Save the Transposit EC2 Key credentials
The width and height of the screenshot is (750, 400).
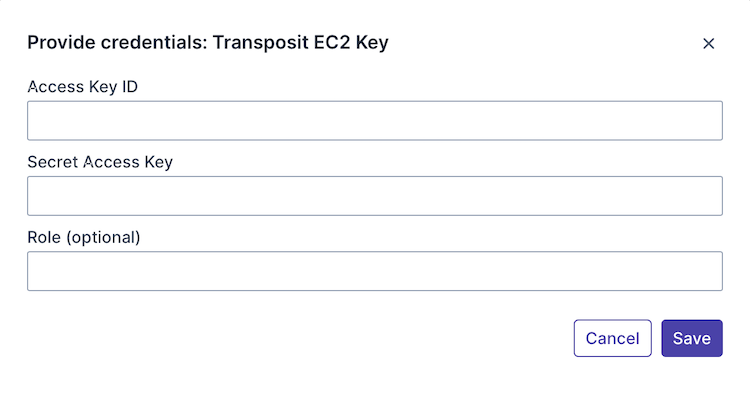(x=691, y=338)
